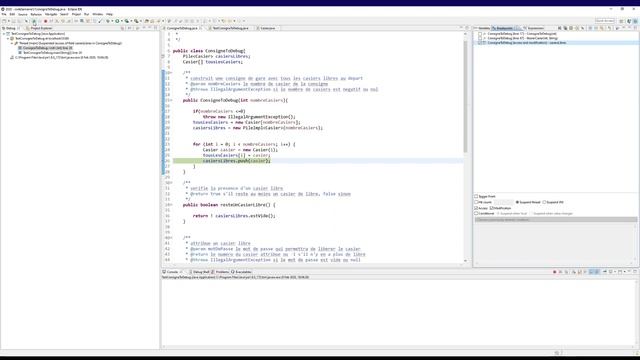The width and height of the screenshot is (640, 360).
Task: Switch to the Expressions tab
Action: point(535,28)
